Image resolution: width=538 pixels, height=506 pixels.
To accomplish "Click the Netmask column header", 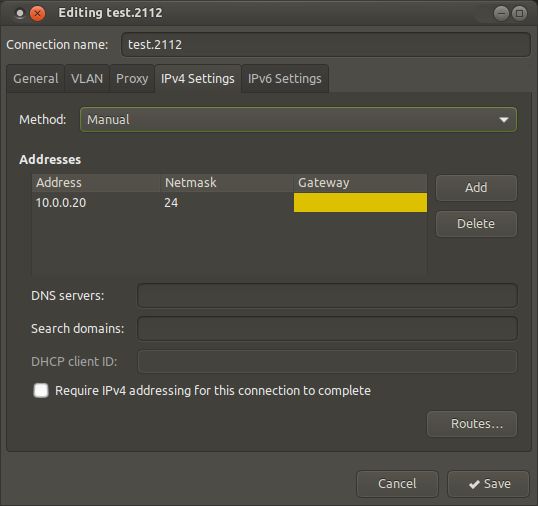I will click(x=227, y=183).
